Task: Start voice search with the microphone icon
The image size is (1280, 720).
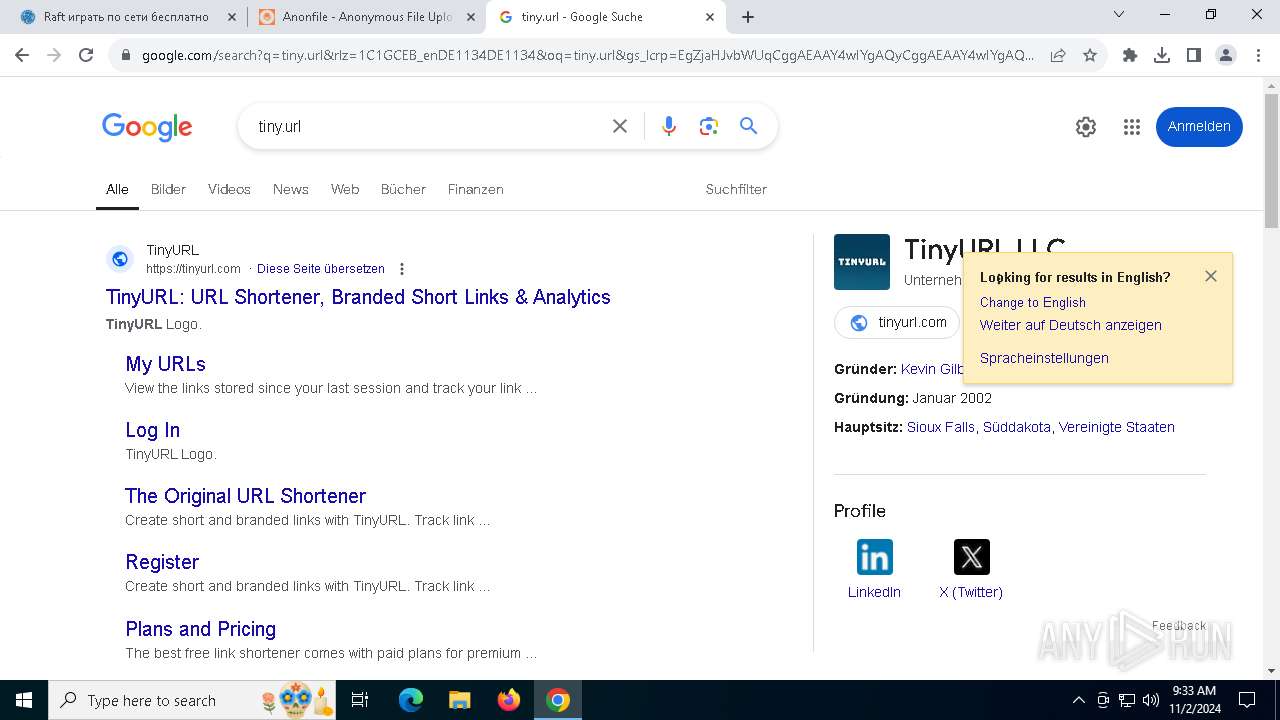Action: (669, 126)
